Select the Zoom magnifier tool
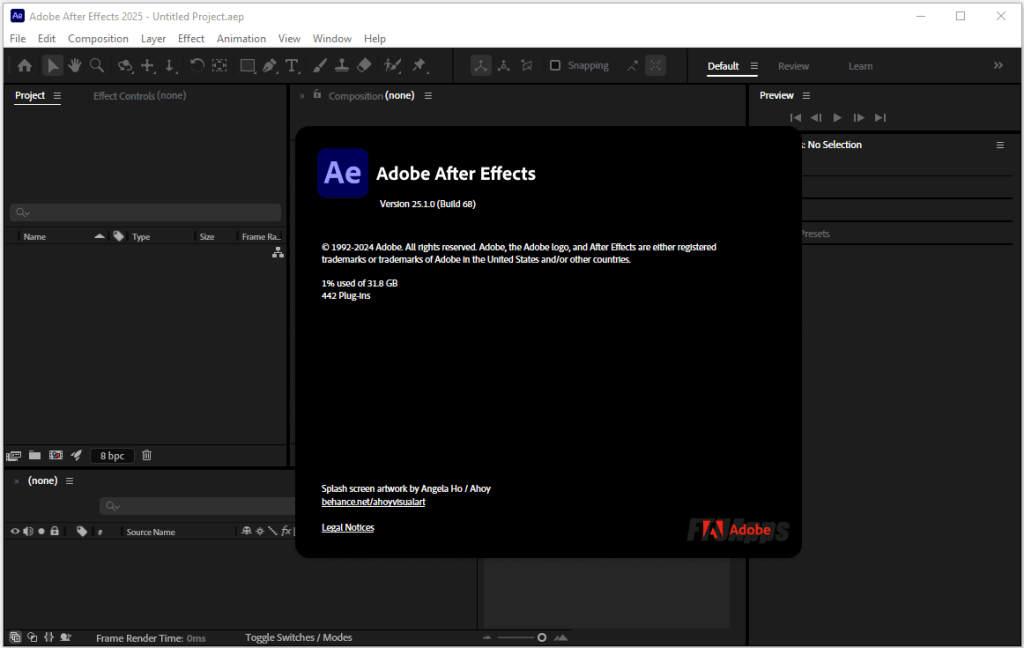The height and width of the screenshot is (648, 1024). [x=97, y=66]
